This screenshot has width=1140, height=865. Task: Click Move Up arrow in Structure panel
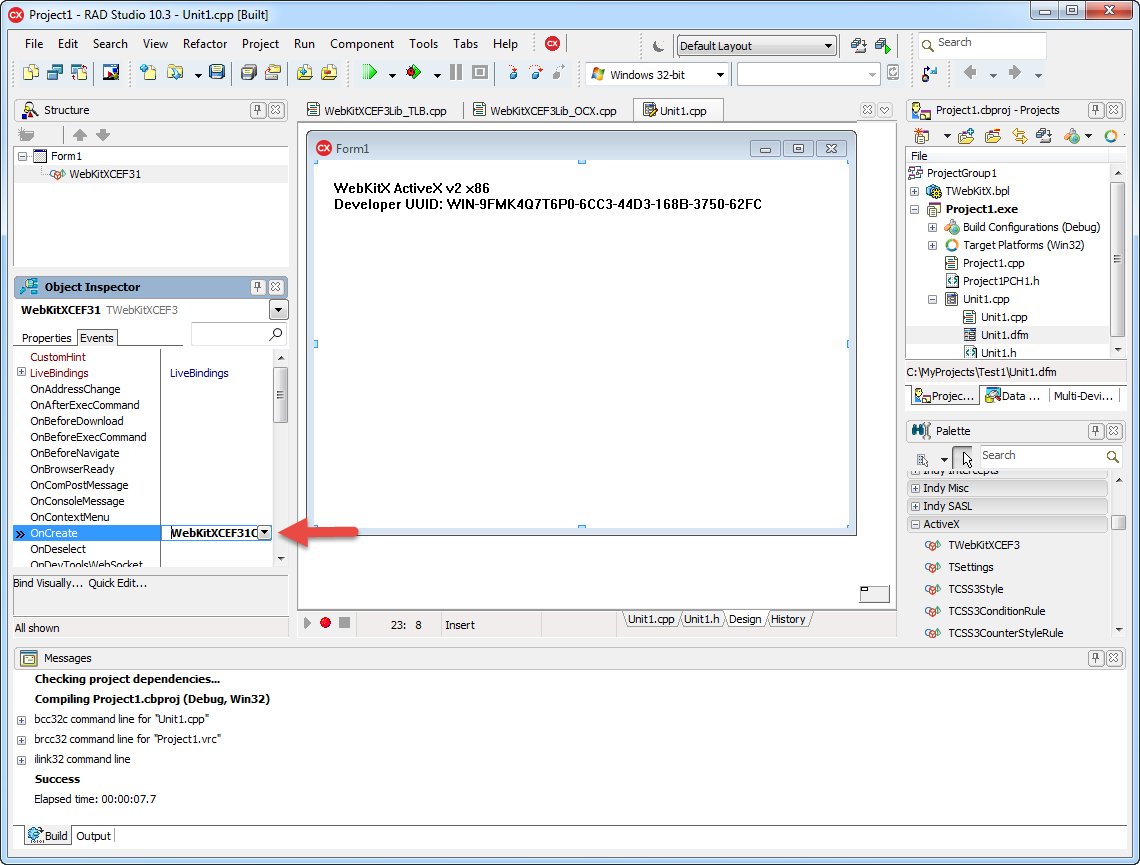click(80, 134)
